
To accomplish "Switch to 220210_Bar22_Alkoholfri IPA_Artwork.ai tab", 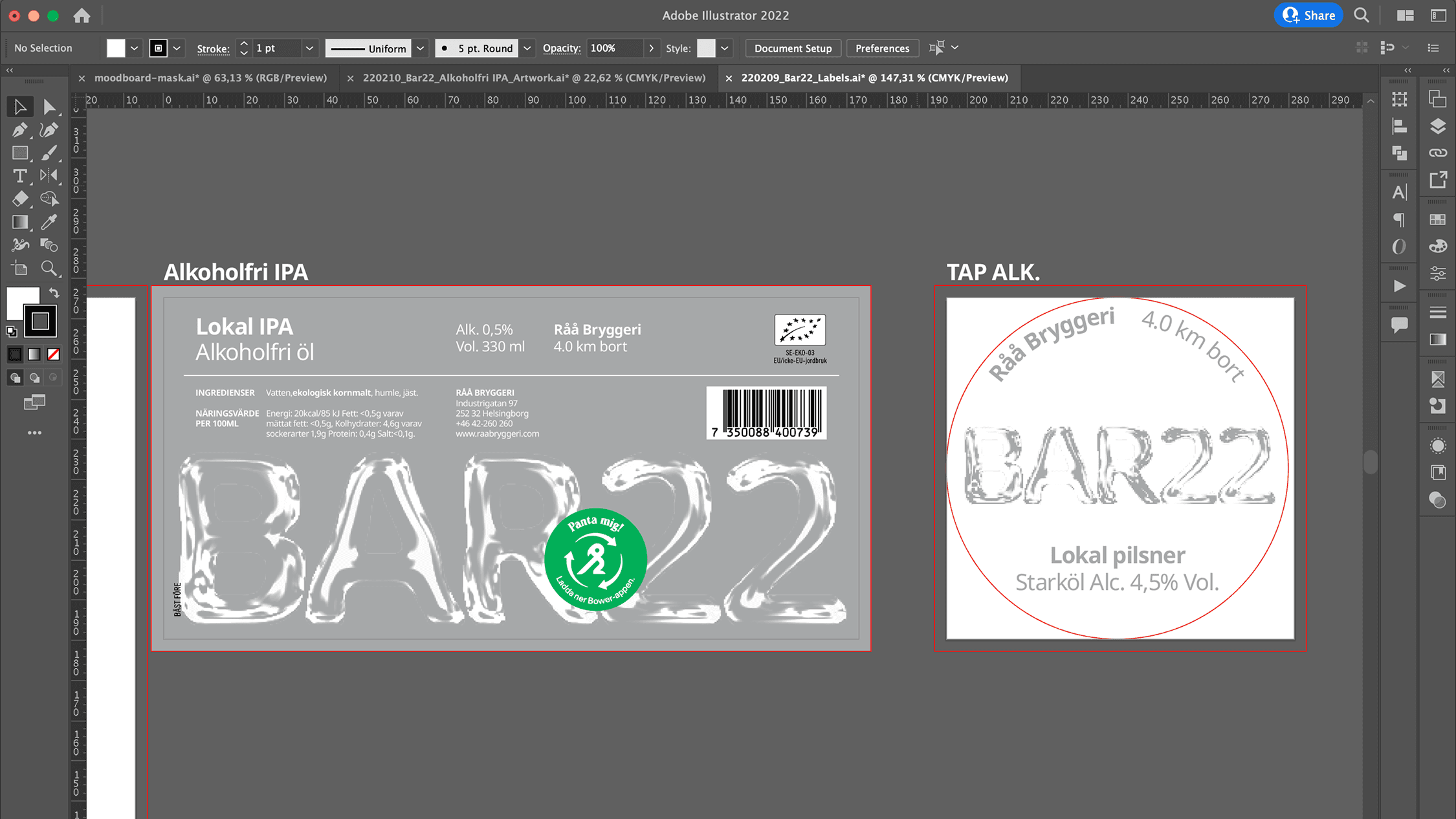I will click(x=533, y=78).
